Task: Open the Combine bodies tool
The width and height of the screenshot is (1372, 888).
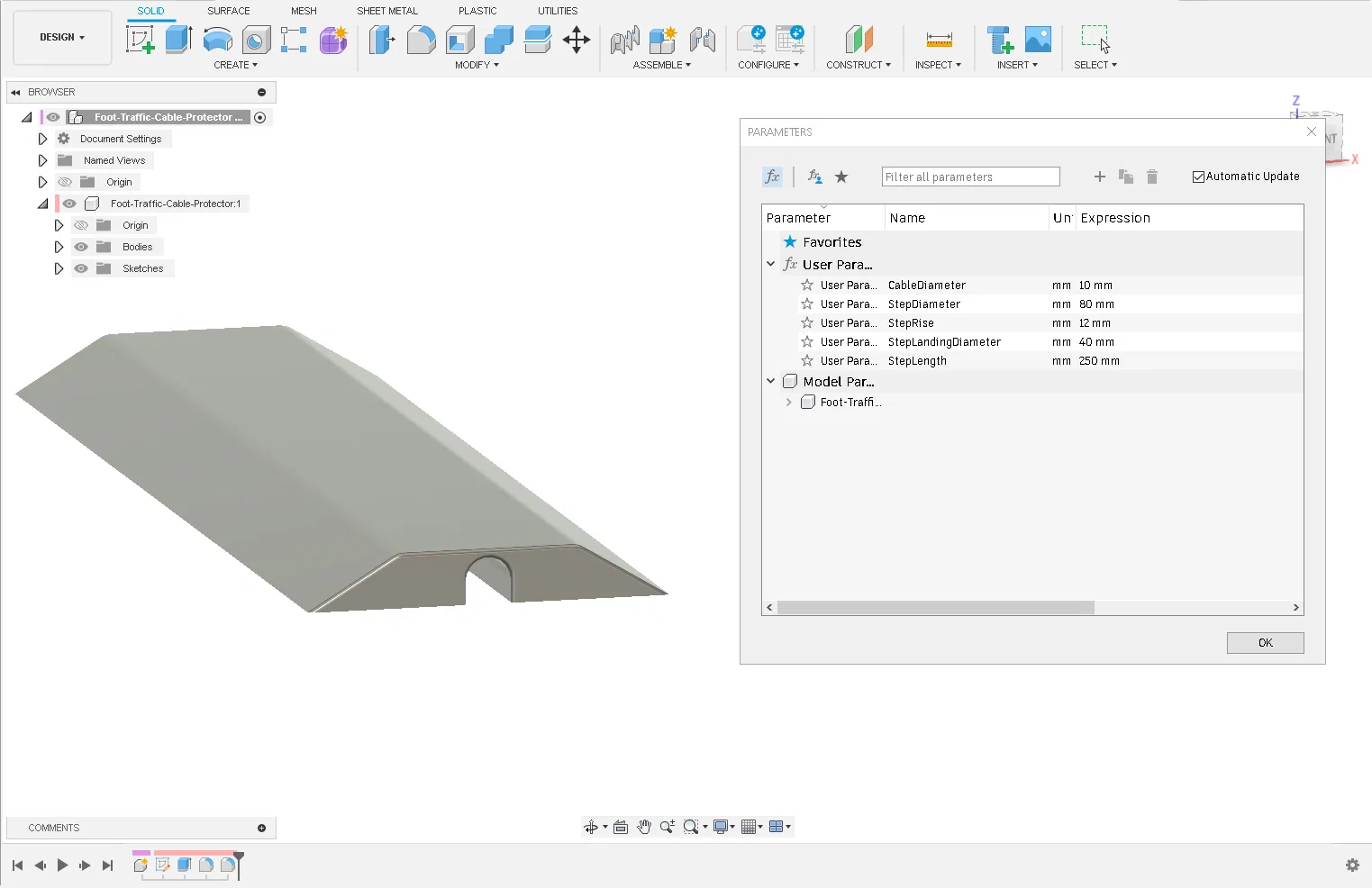Action: coord(498,40)
